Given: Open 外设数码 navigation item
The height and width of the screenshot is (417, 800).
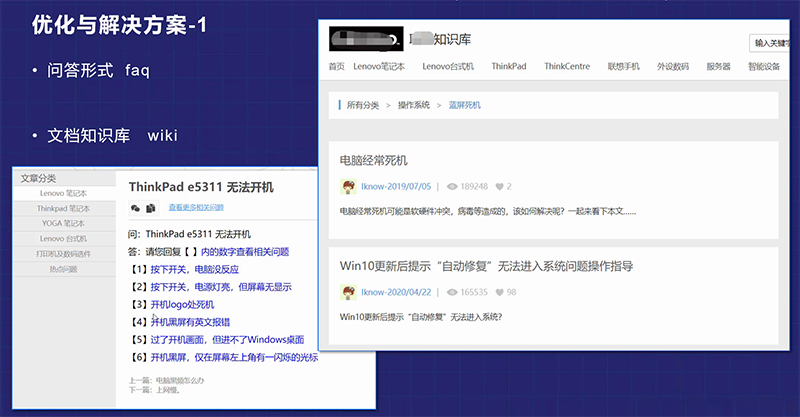Looking at the screenshot, I should (673, 66).
